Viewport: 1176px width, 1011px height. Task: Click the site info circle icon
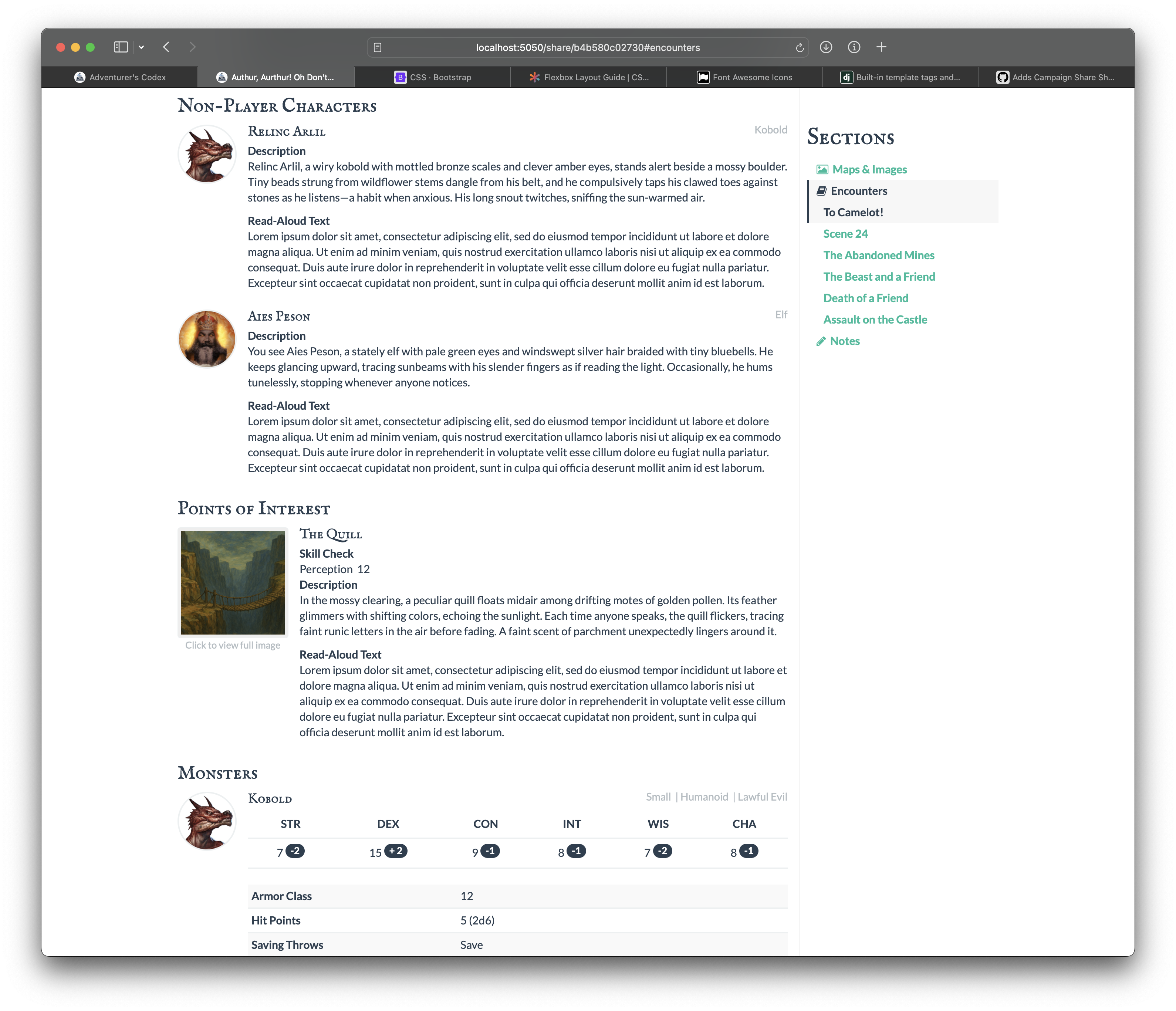tap(854, 47)
